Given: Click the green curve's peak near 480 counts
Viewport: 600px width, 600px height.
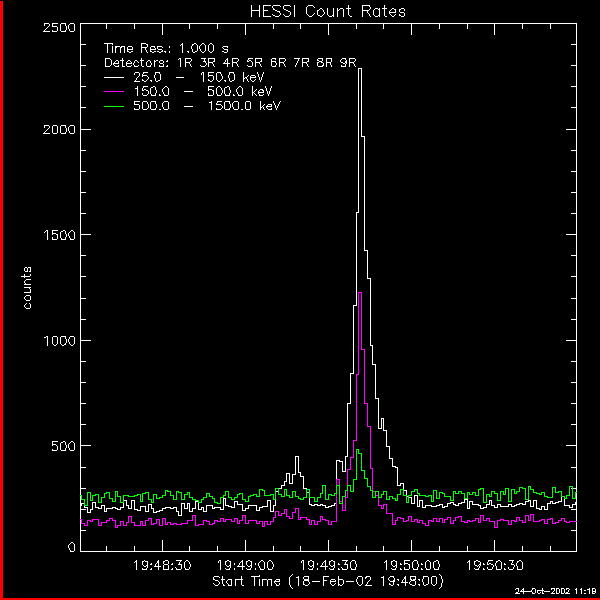Looking at the screenshot, I should click(358, 450).
